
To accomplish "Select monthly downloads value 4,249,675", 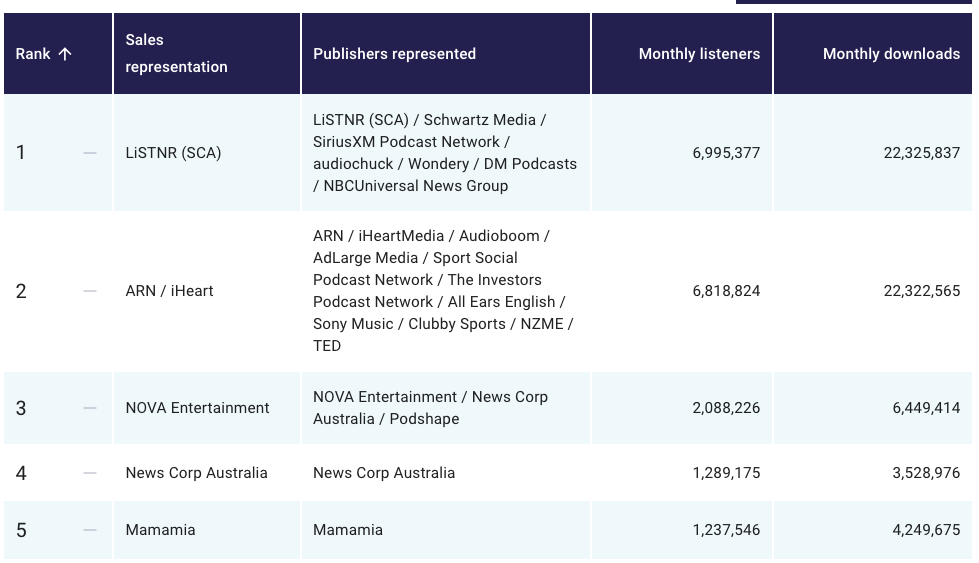I will point(926,530).
